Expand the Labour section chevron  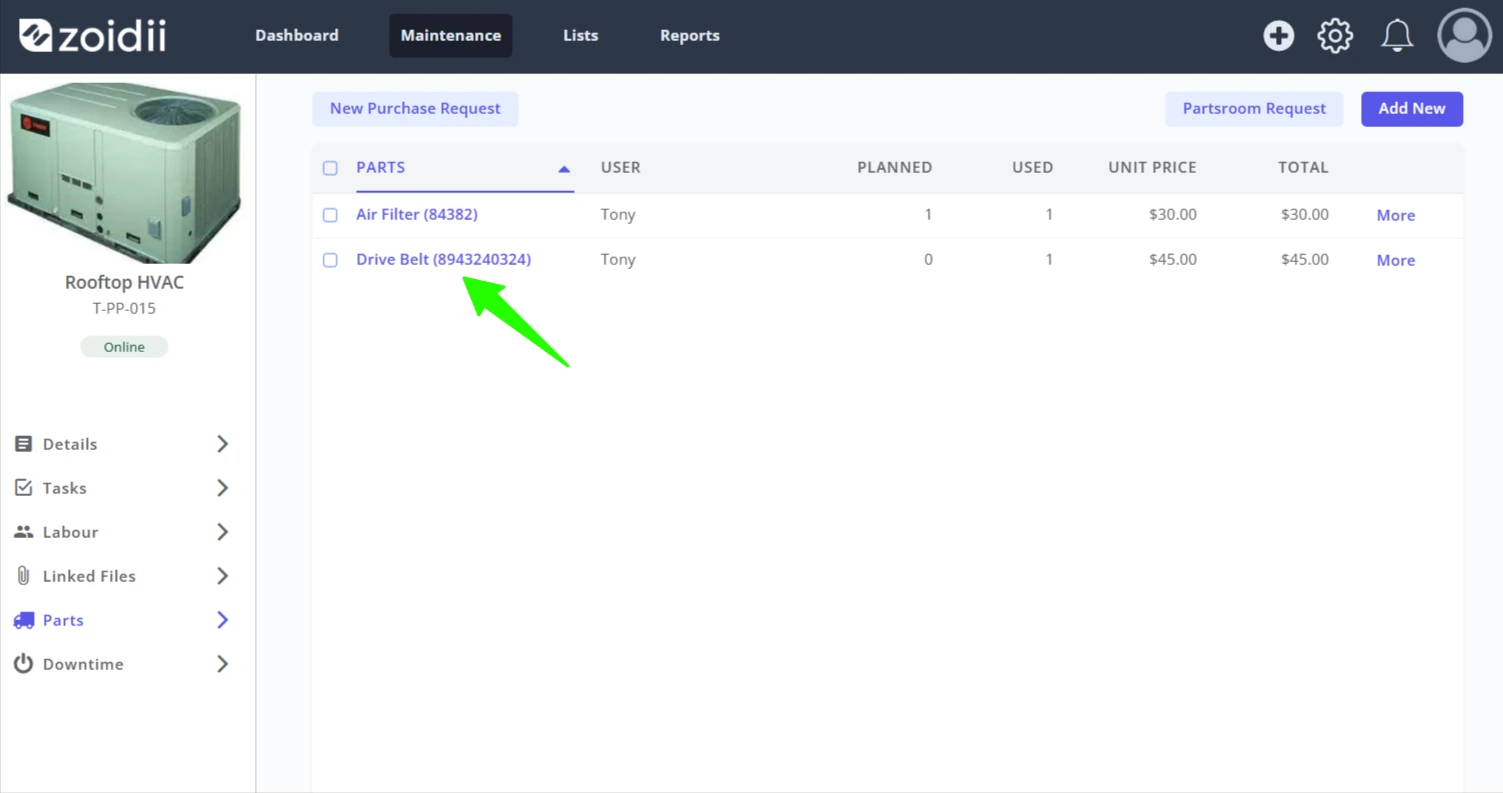223,532
